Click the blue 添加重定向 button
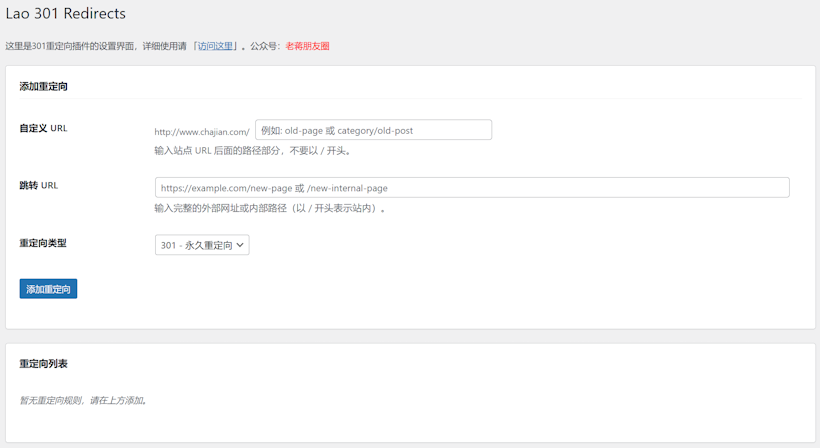This screenshot has height=448, width=820. (48, 289)
